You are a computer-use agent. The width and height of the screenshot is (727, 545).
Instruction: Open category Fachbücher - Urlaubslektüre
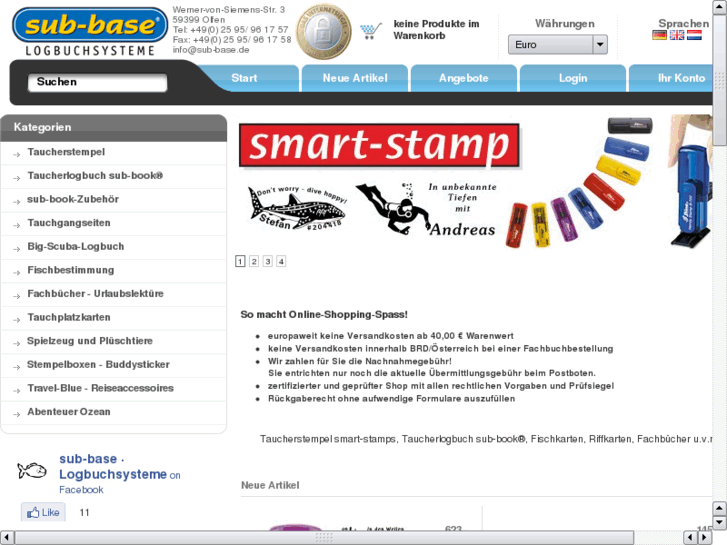(x=95, y=294)
